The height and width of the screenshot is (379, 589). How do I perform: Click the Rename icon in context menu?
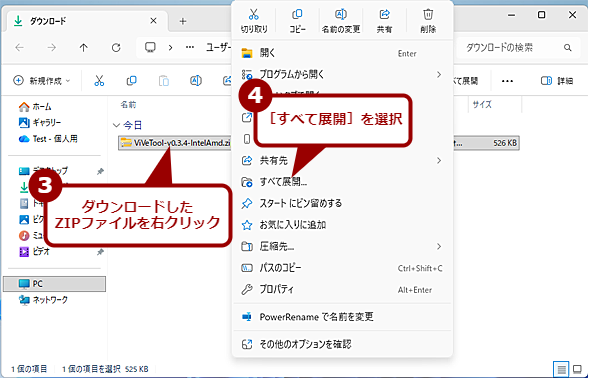(x=341, y=15)
